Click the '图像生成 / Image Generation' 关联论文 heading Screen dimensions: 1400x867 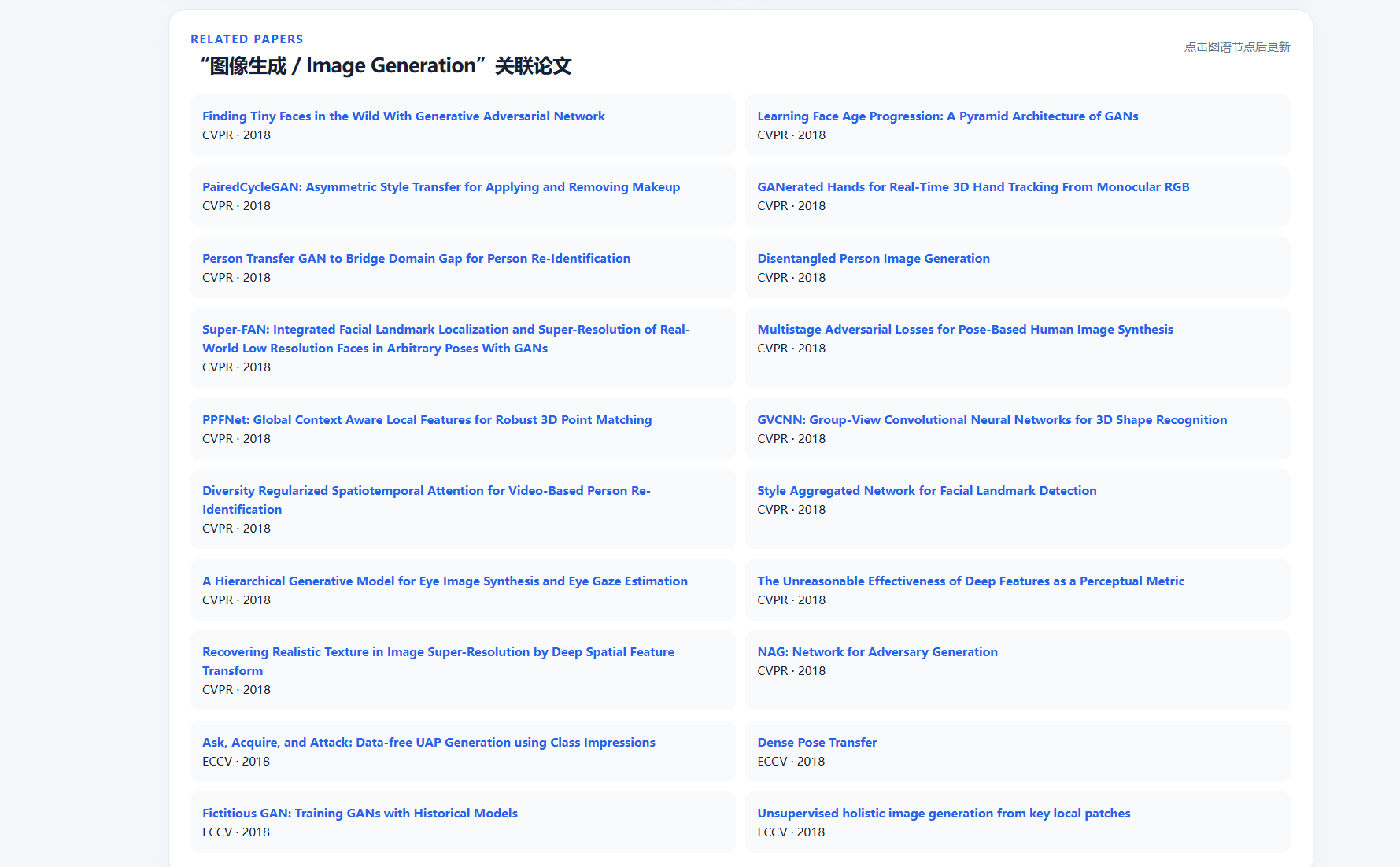pos(386,66)
